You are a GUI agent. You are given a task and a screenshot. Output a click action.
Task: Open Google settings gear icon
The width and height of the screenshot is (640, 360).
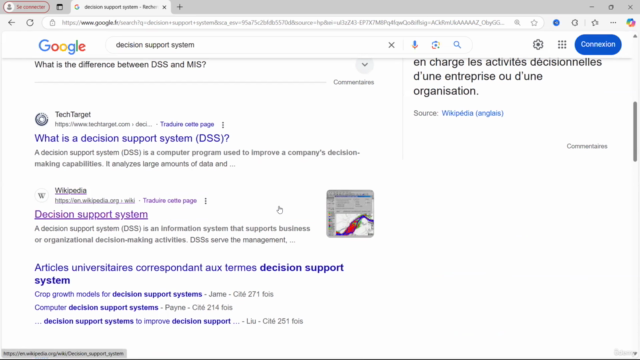(538, 44)
